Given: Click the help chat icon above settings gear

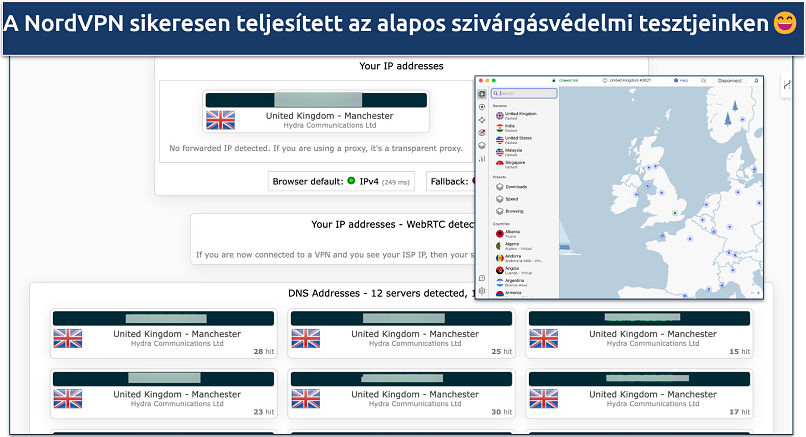Looking at the screenshot, I should tap(482, 278).
